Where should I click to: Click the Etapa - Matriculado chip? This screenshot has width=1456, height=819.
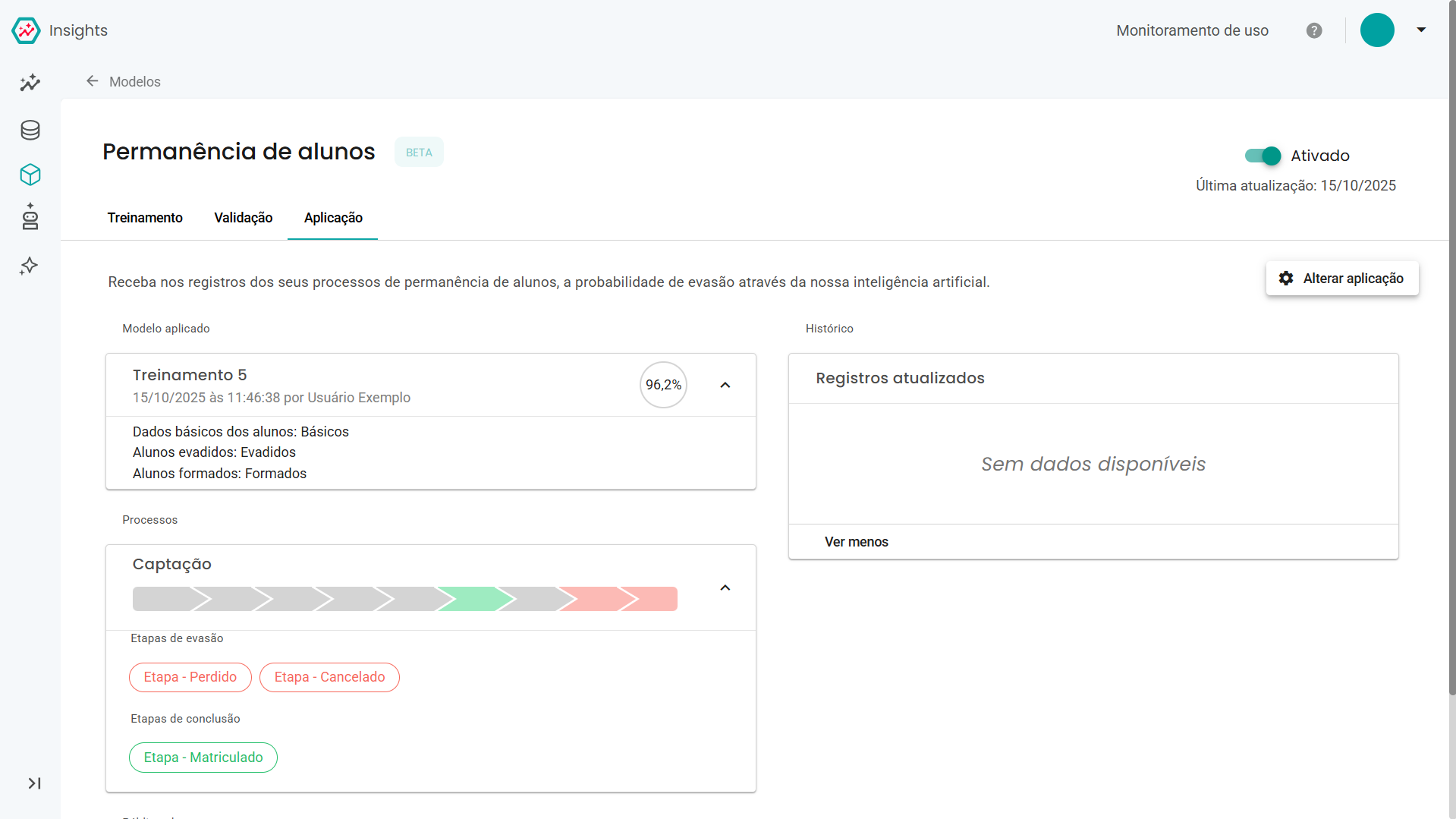(x=203, y=758)
